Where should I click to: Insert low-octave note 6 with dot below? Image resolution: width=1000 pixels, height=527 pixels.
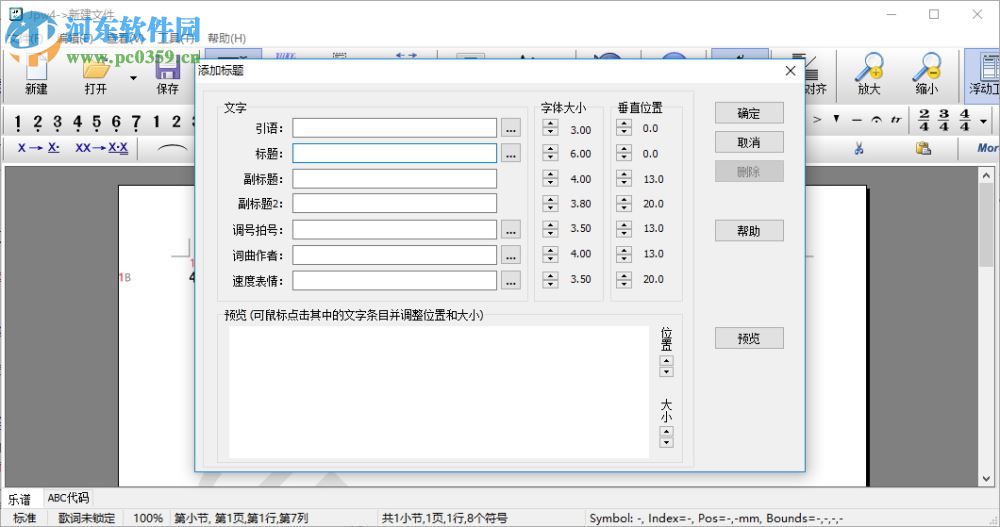coord(116,122)
